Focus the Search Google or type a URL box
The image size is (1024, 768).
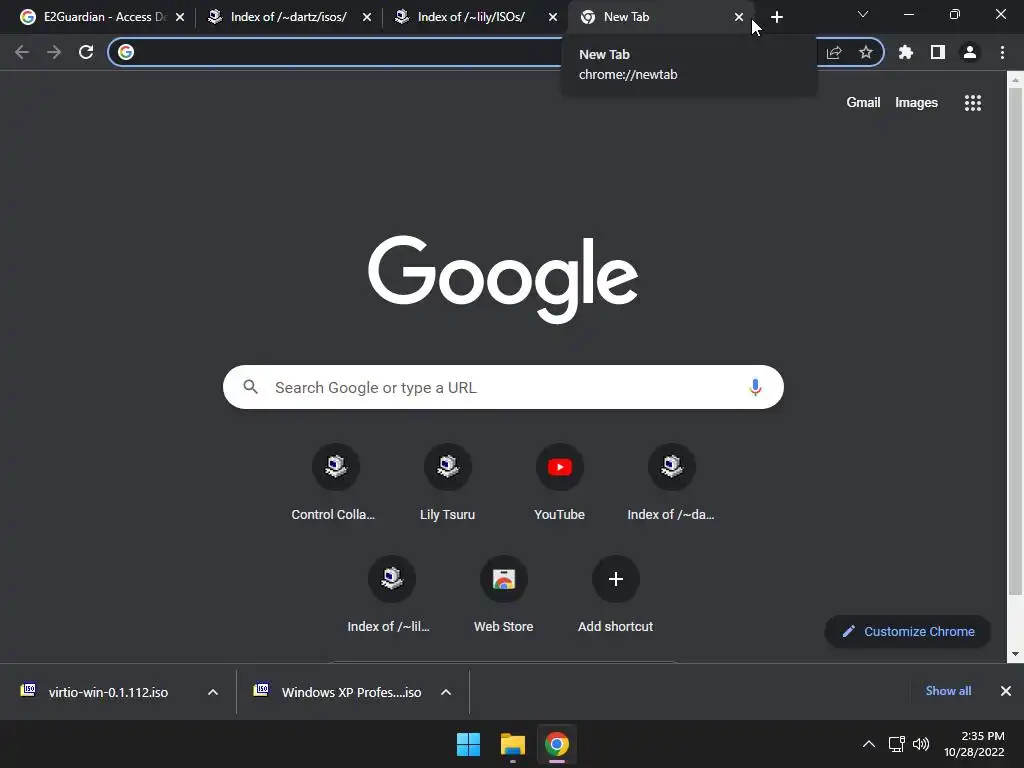pos(503,387)
